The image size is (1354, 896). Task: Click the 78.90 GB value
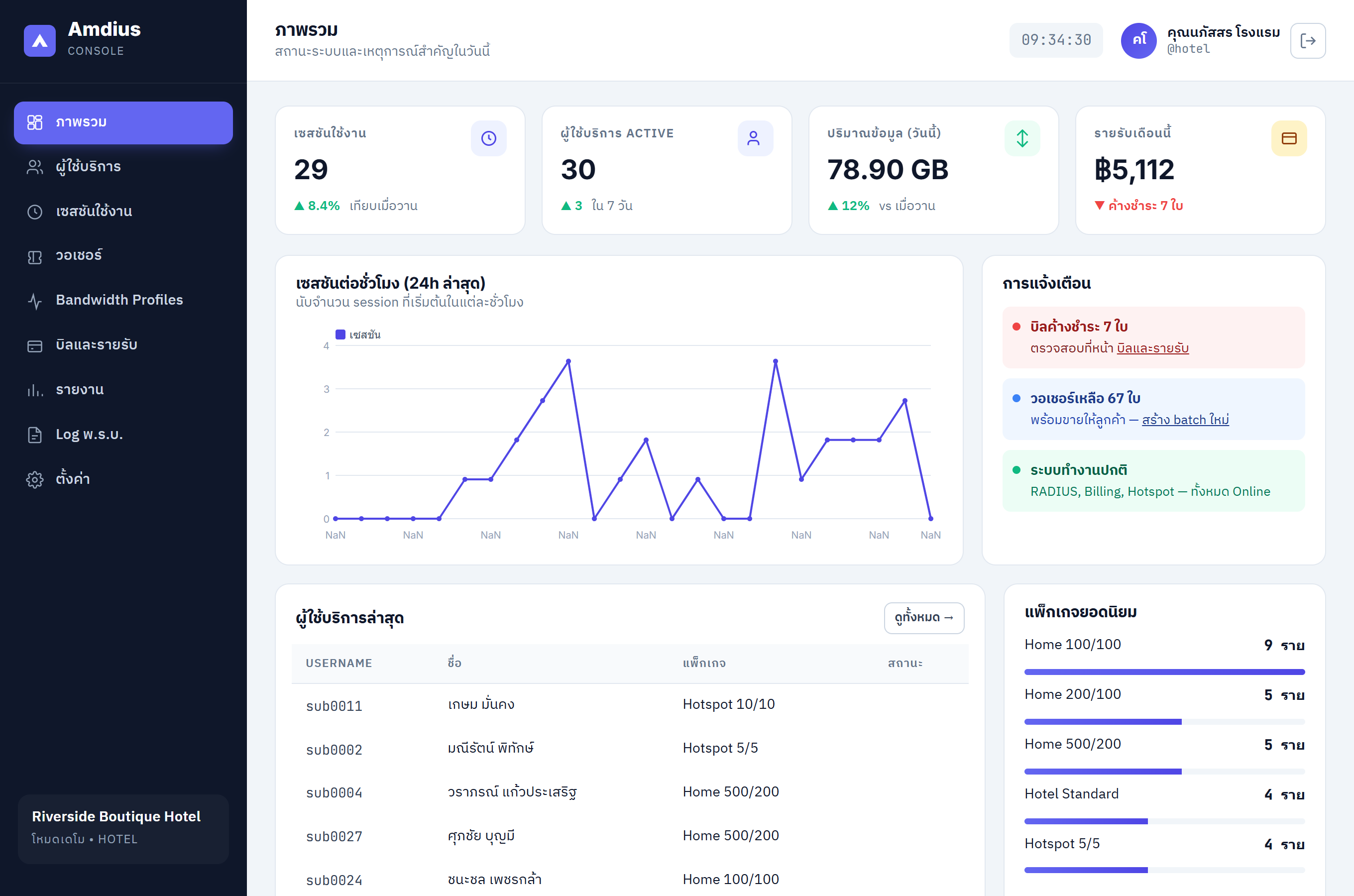(x=887, y=170)
